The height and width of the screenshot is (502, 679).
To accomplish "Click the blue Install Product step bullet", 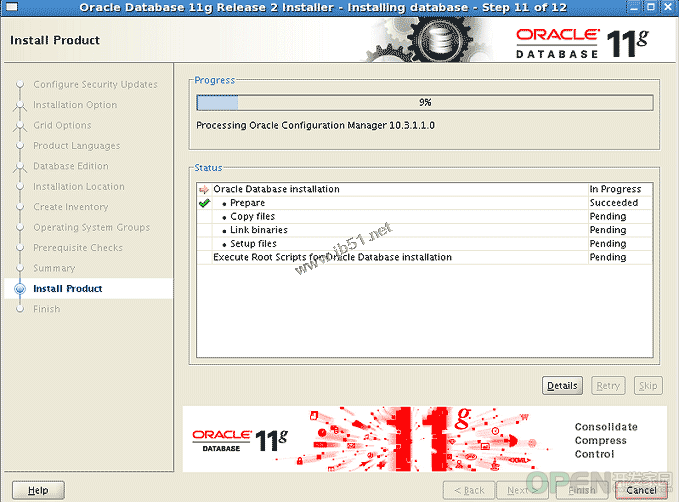I will [20, 288].
